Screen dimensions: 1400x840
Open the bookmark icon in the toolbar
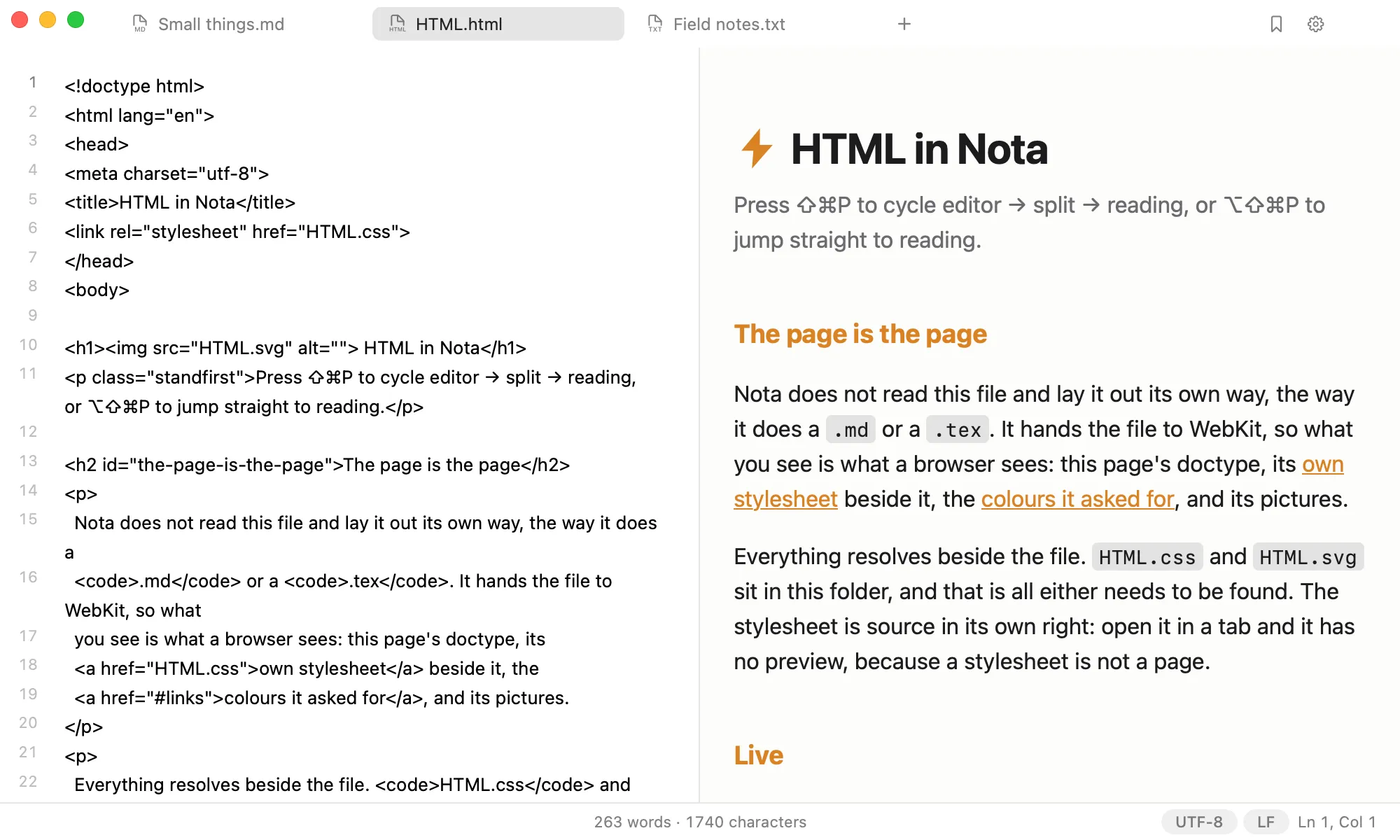tap(1276, 24)
